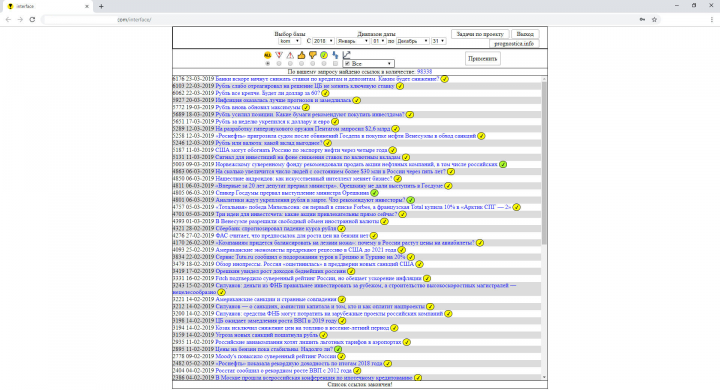Bookmark this page with star icon

654,20
